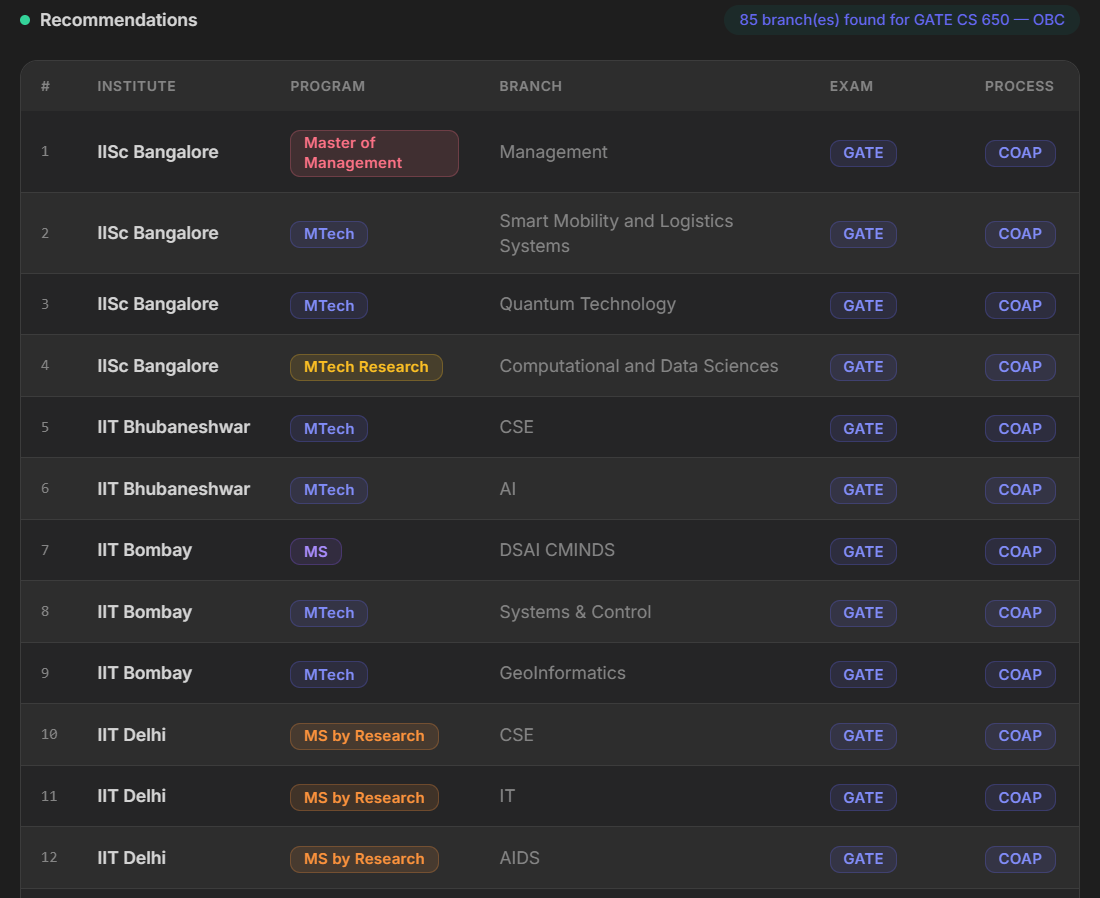Select the "MTech Research" program badge
The height and width of the screenshot is (898, 1100).
366,367
